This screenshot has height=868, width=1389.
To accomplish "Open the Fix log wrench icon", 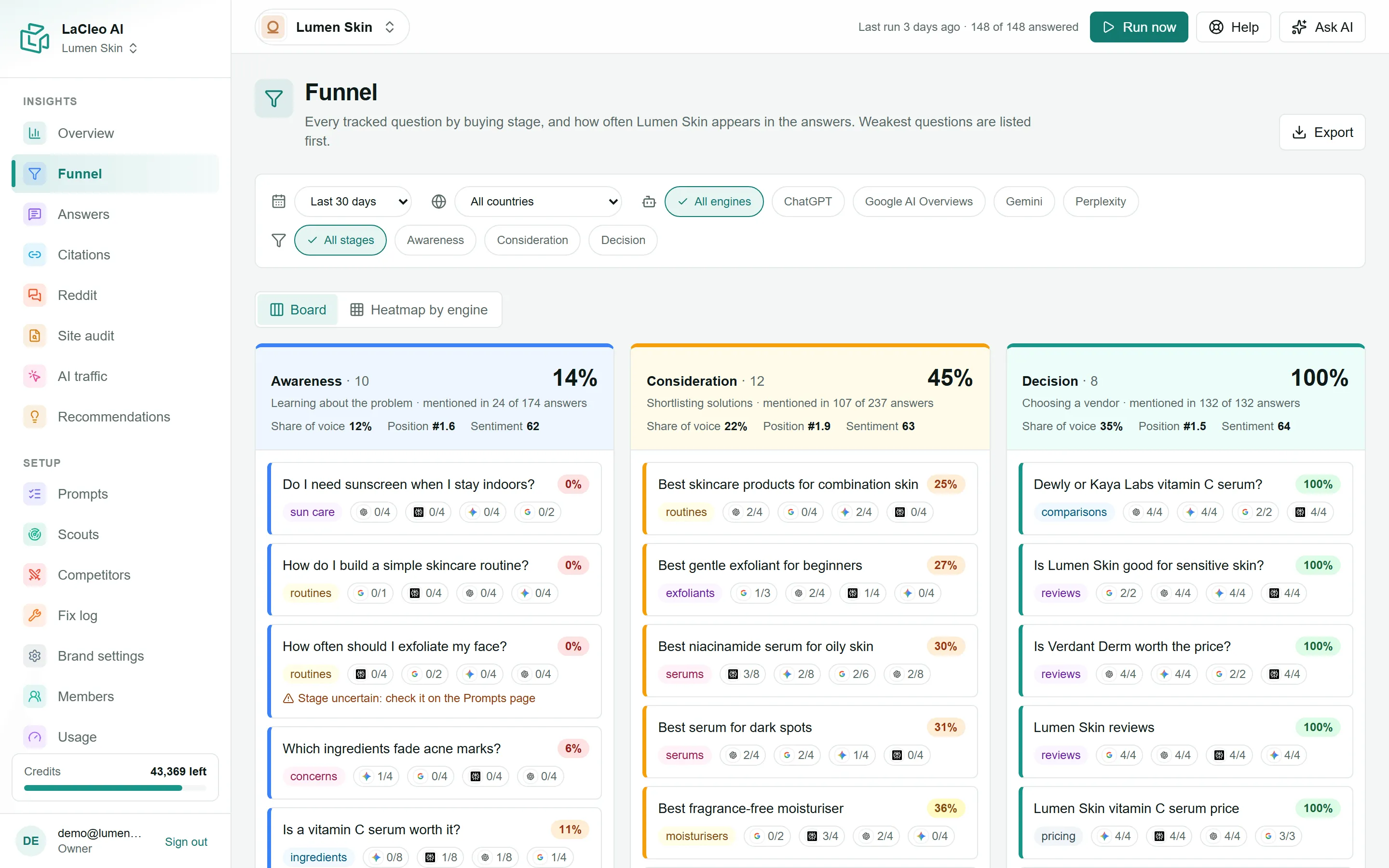I will coord(34,615).
